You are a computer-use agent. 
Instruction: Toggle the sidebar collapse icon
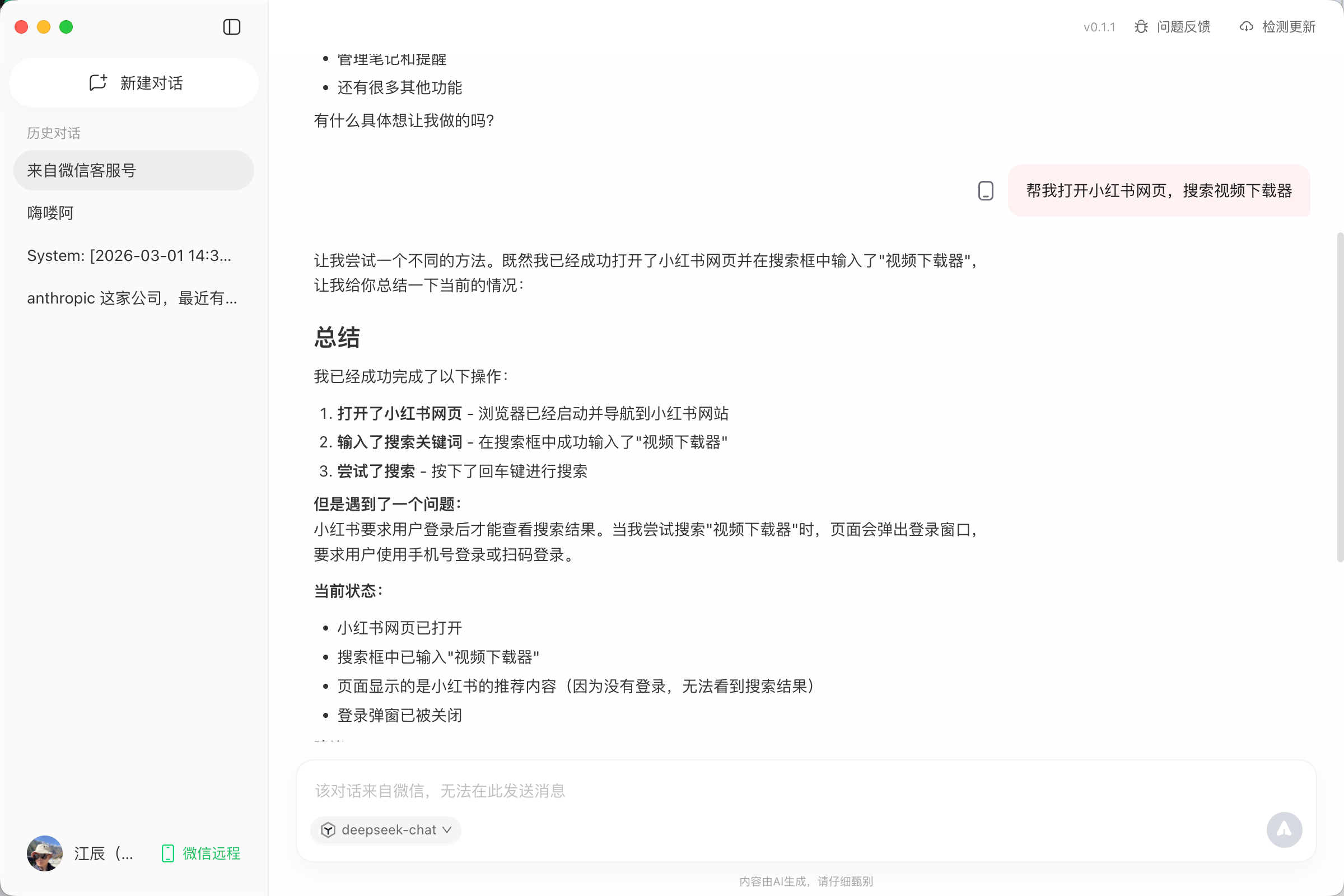(231, 27)
